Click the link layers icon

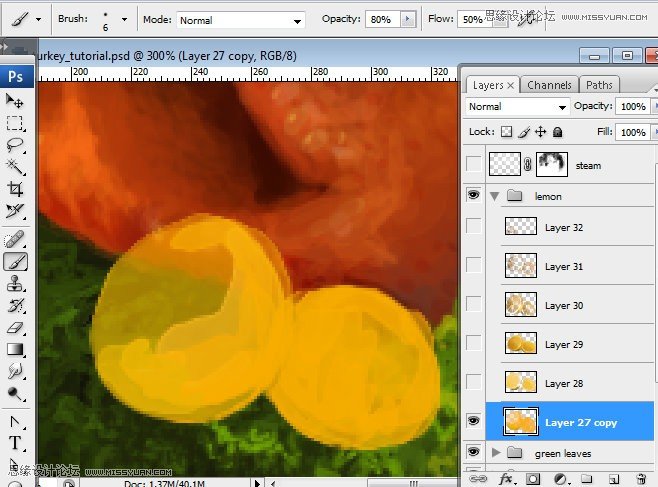tap(478, 479)
